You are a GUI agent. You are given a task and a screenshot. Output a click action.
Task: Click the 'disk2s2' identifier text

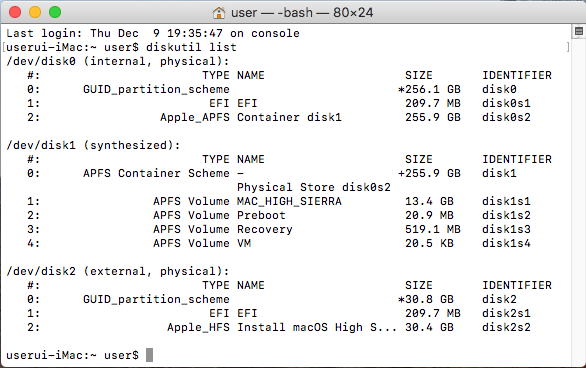[506, 327]
